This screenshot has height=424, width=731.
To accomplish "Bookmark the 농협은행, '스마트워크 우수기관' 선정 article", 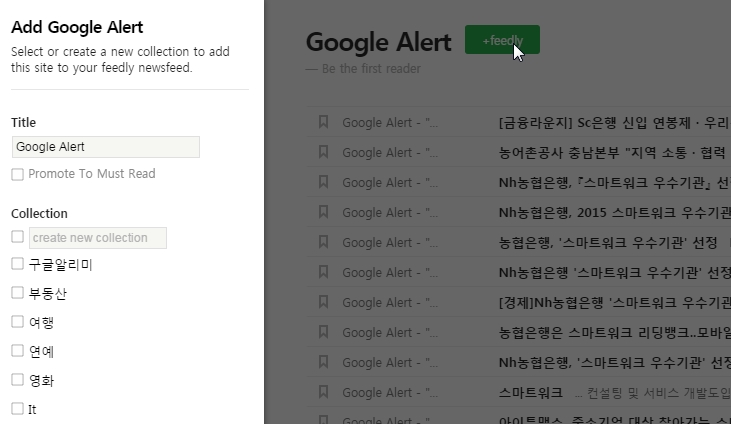I will tap(323, 242).
